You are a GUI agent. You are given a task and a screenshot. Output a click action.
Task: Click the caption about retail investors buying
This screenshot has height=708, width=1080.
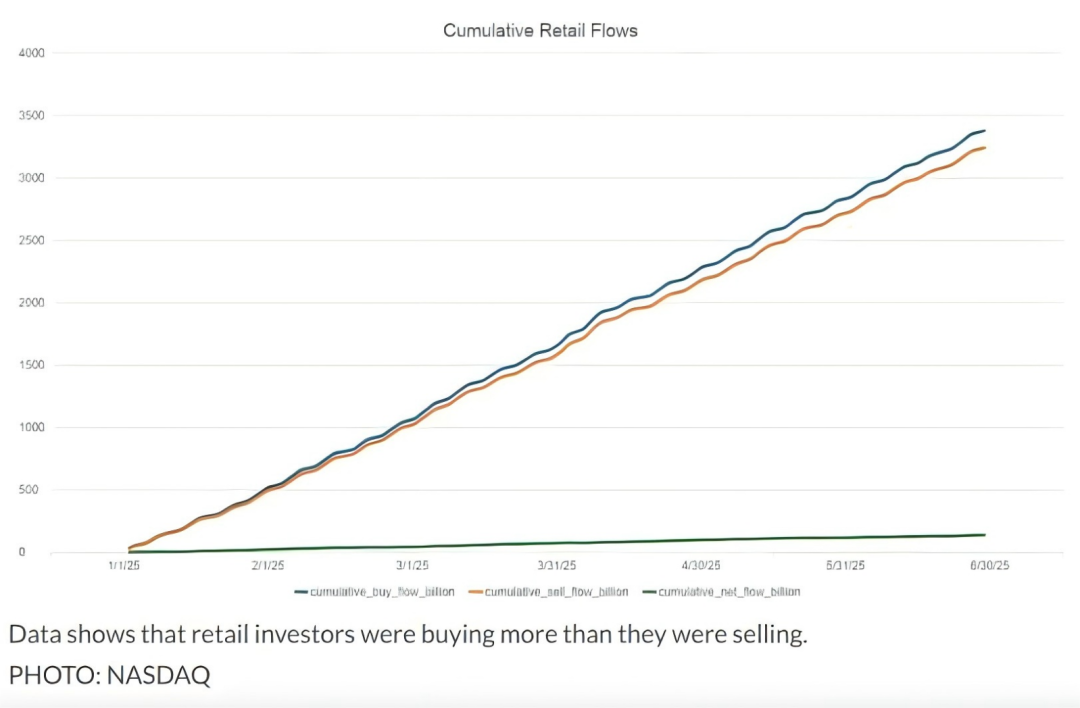408,634
